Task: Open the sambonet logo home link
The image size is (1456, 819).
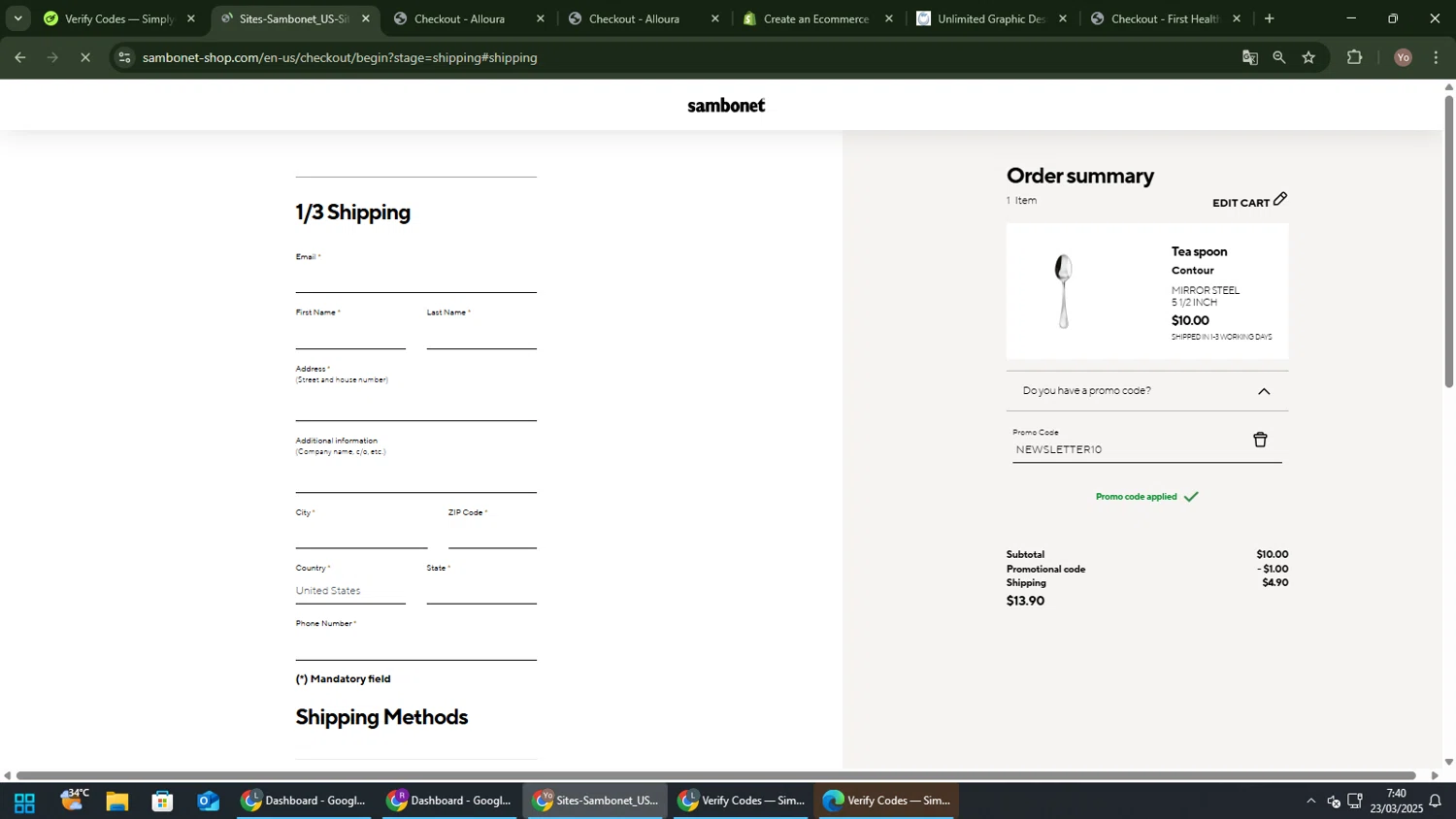Action: [726, 105]
